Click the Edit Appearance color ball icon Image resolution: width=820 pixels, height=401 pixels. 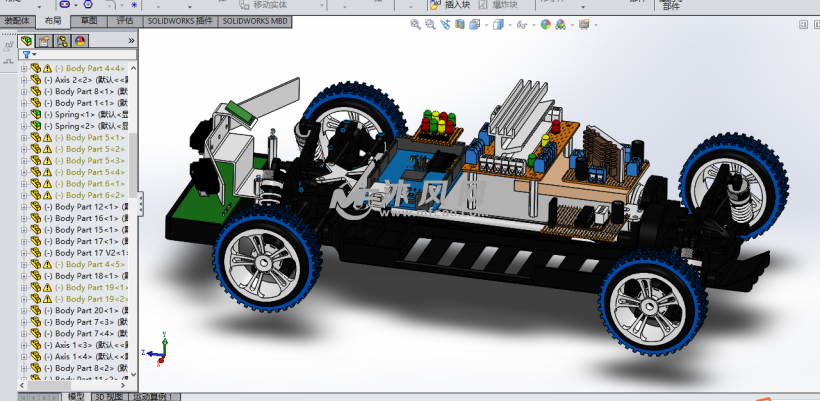click(x=546, y=26)
